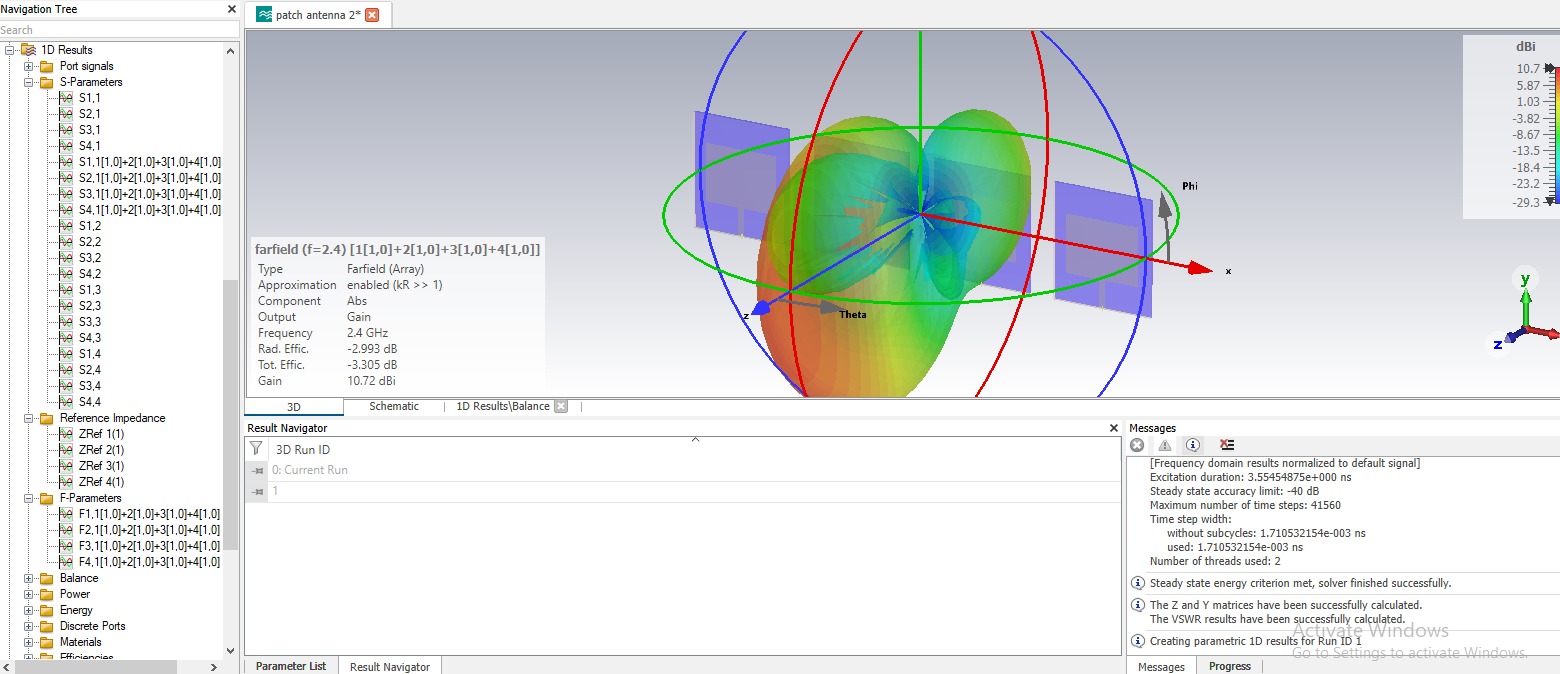Click the pin icon beside 0: Current Run

click(257, 470)
